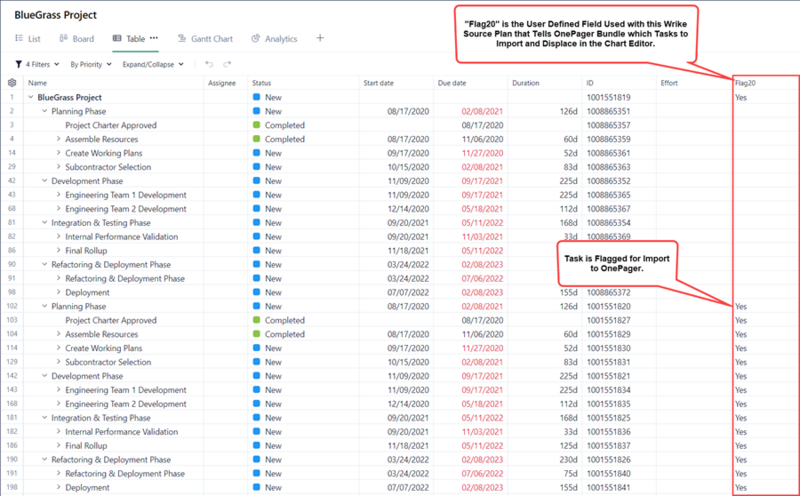Expand Subcontractor Selection in row 29
This screenshot has width=800, height=496.
coord(58,167)
